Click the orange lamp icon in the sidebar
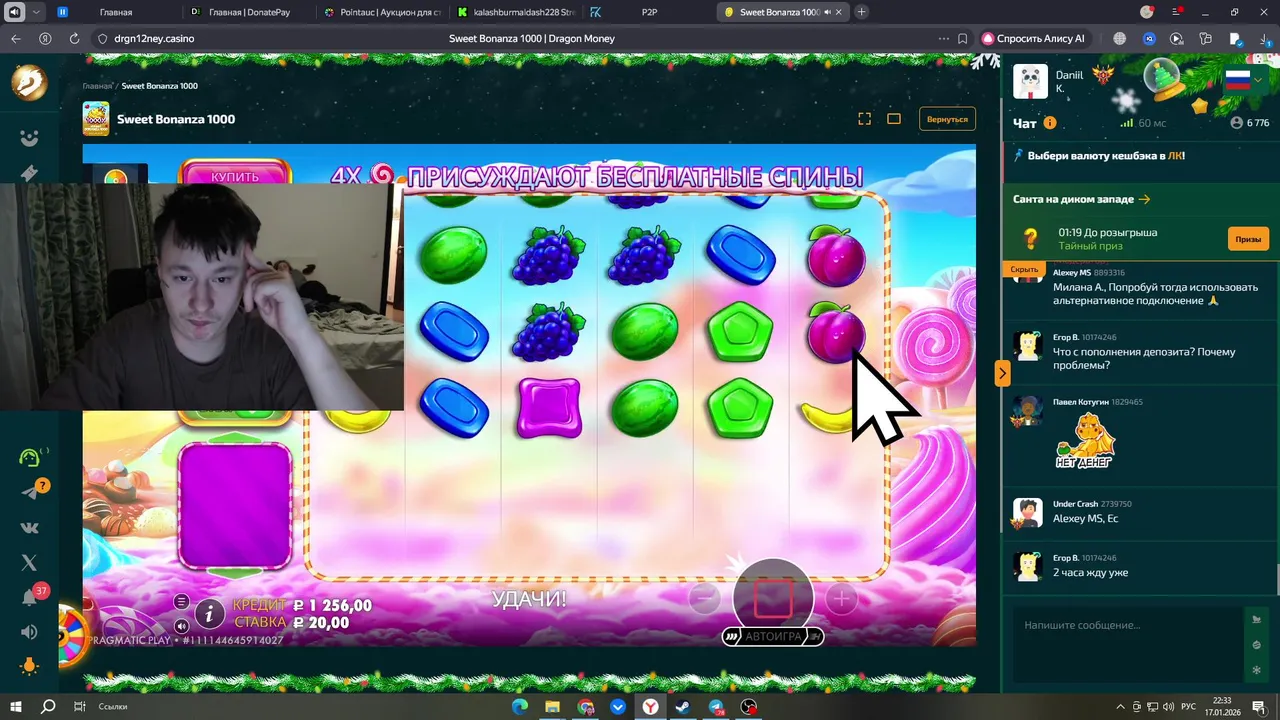The width and height of the screenshot is (1280, 720). (x=29, y=666)
